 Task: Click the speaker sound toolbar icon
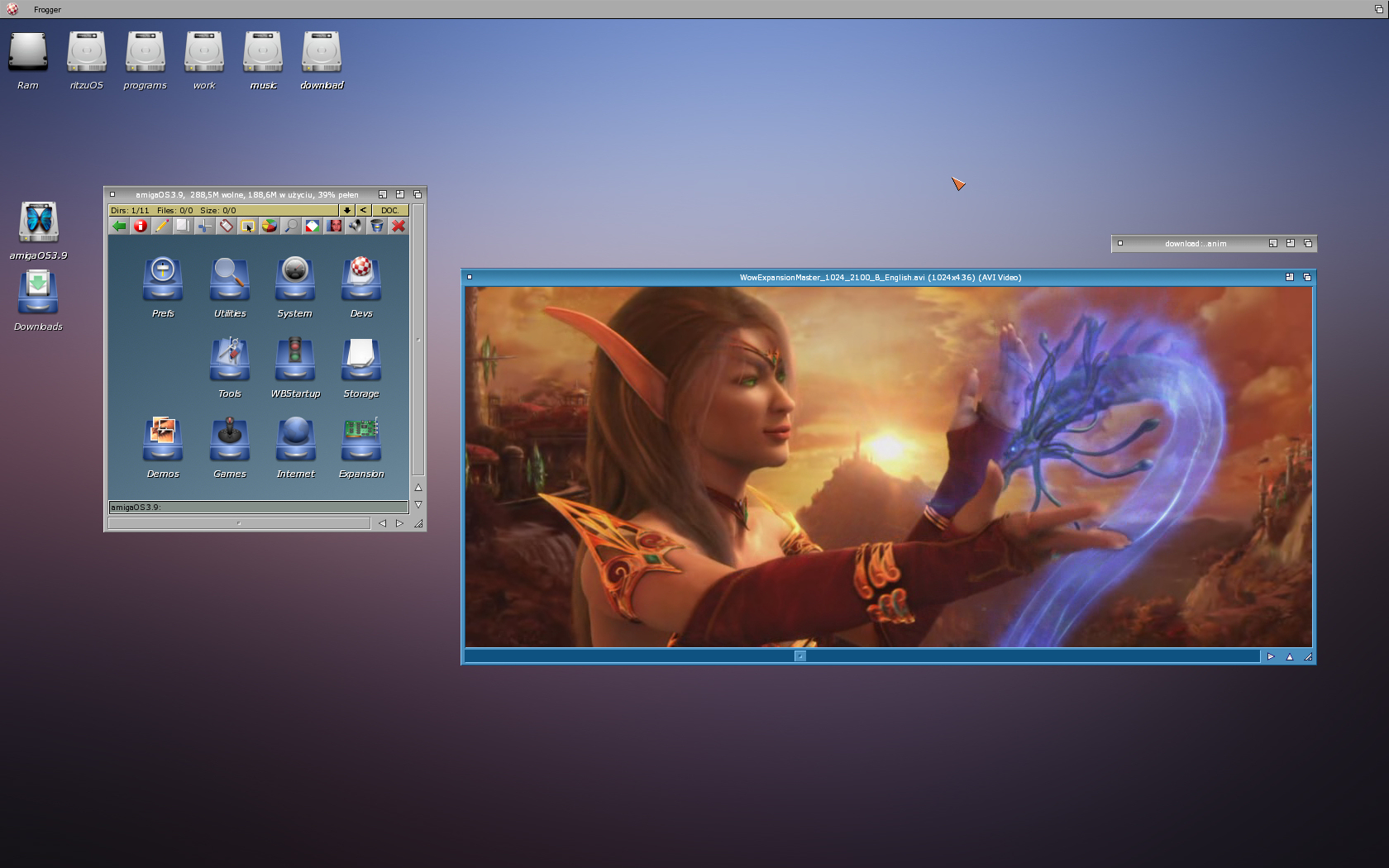pos(356,226)
